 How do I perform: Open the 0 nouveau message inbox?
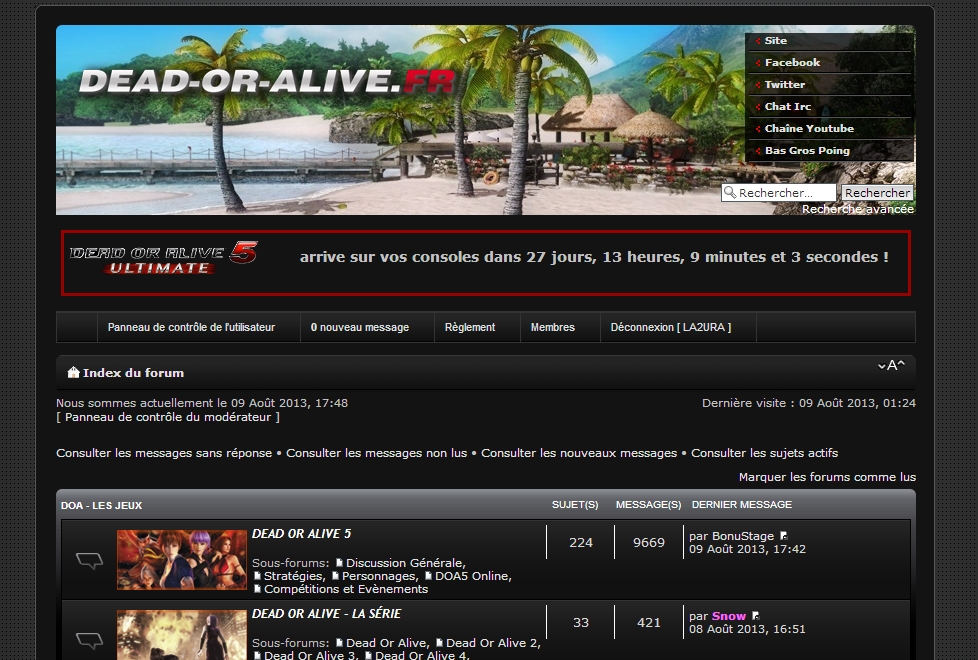[360, 327]
